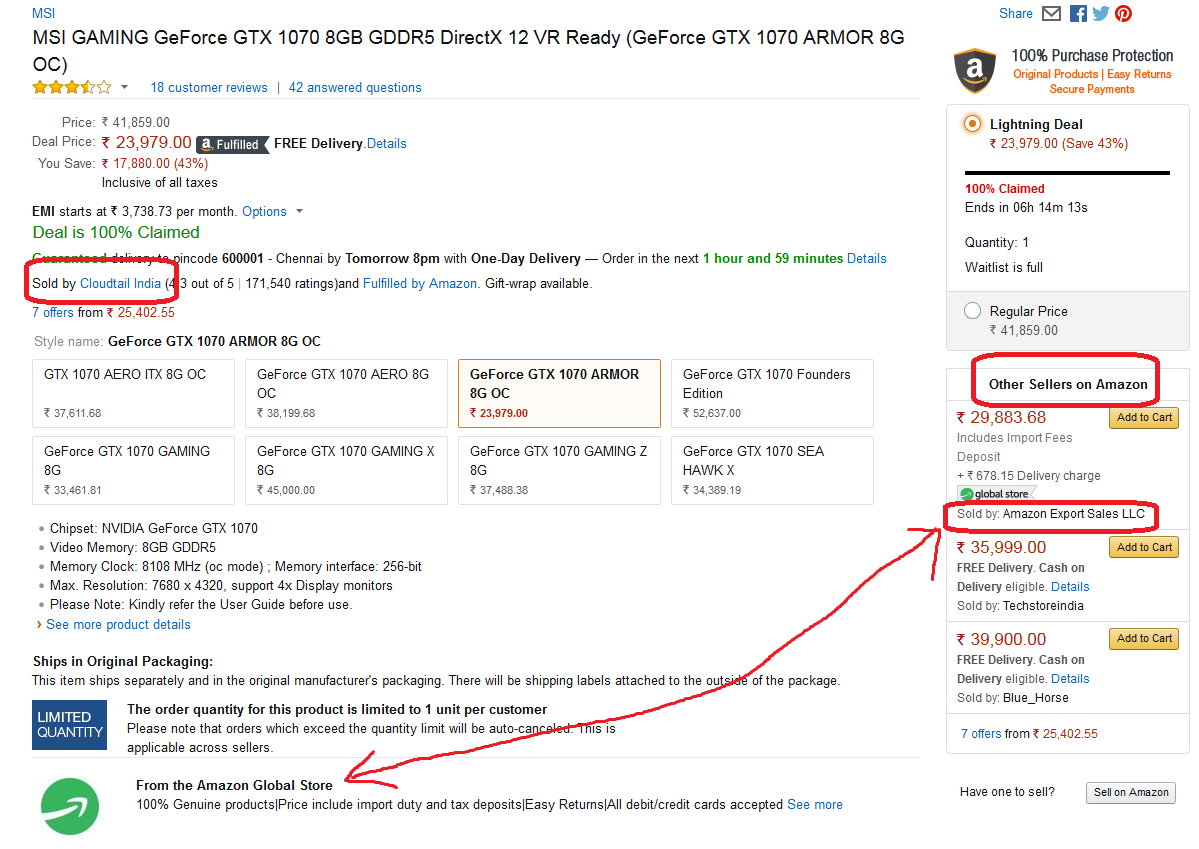Click 'Ships in Original Packaging:' heading
Viewport: 1199px width, 849px height.
point(122,661)
